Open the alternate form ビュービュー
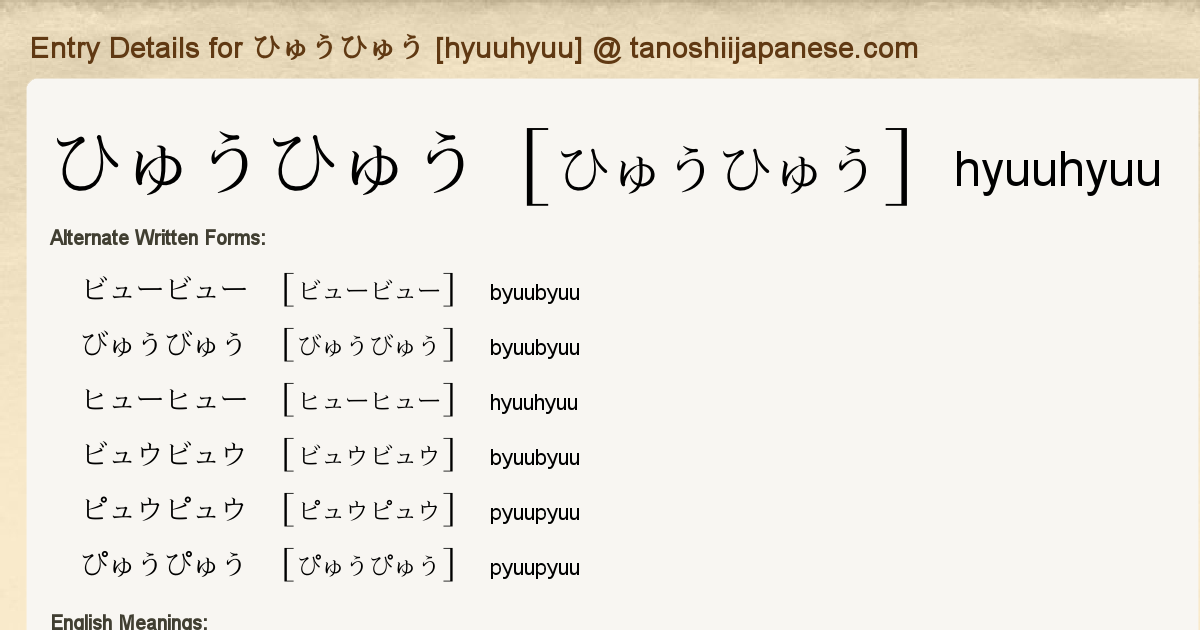The height and width of the screenshot is (630, 1200). (x=164, y=290)
